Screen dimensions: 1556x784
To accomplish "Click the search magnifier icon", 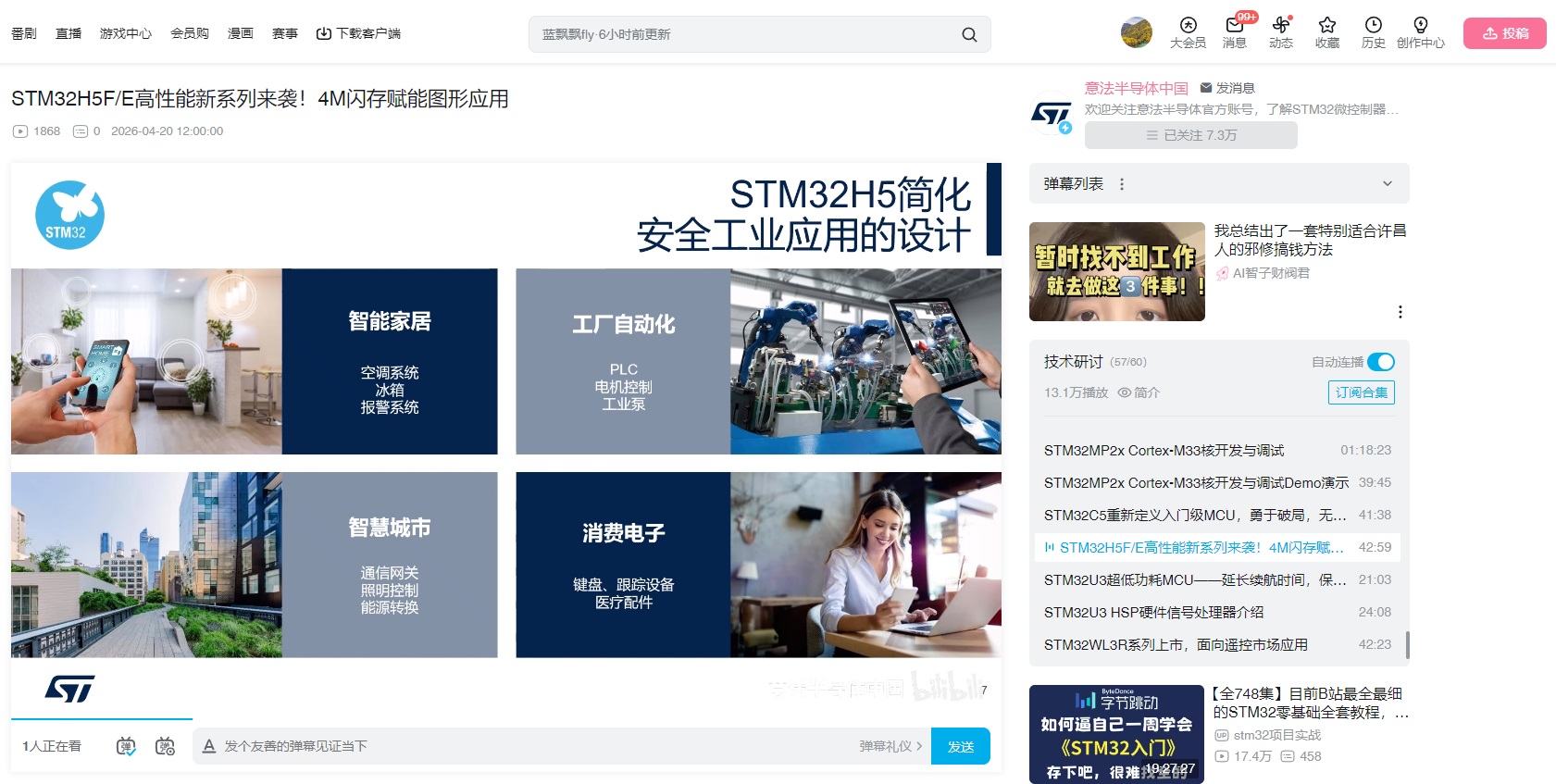I will click(x=969, y=34).
